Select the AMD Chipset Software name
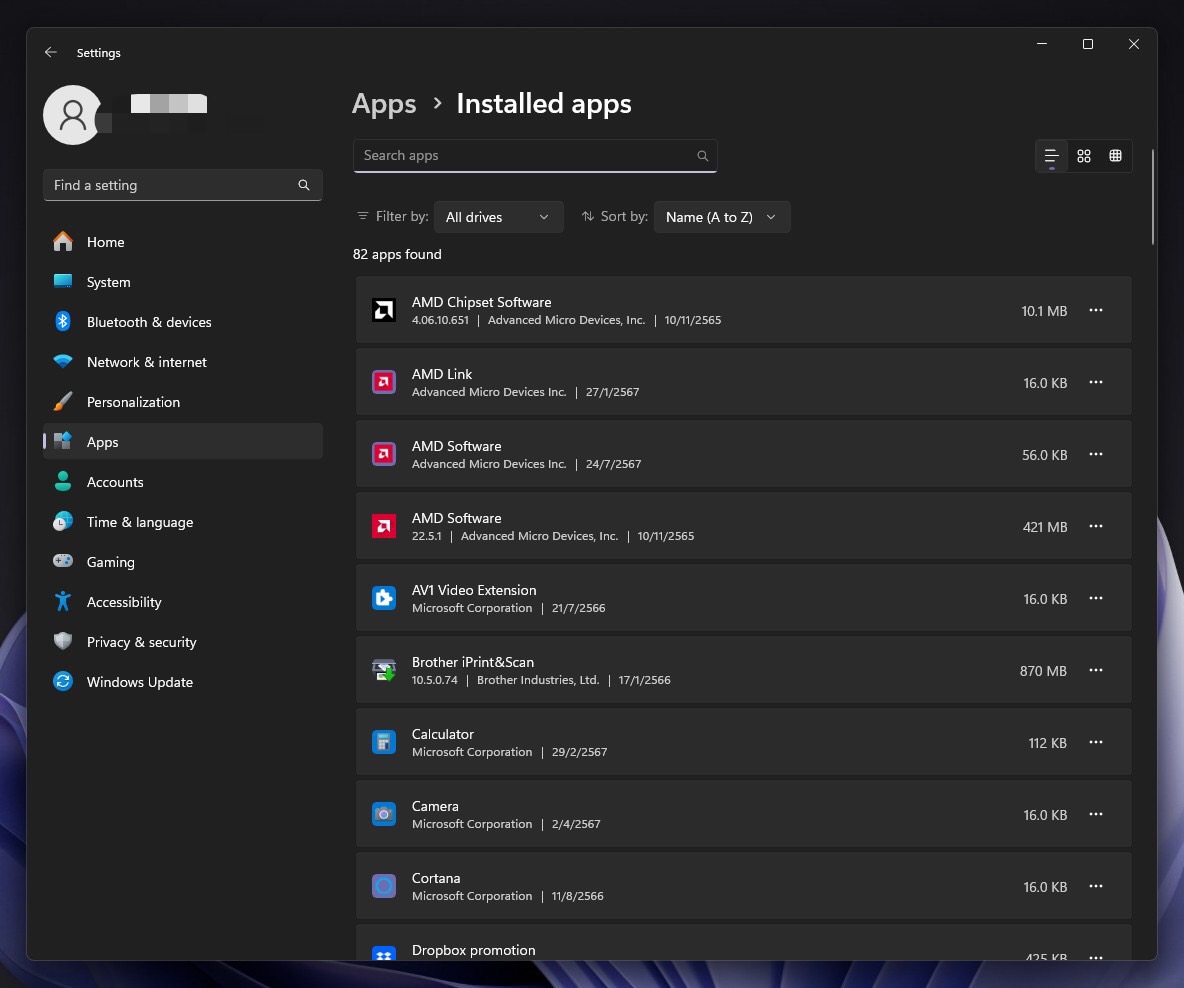The height and width of the screenshot is (988, 1184). pyautogui.click(x=481, y=302)
